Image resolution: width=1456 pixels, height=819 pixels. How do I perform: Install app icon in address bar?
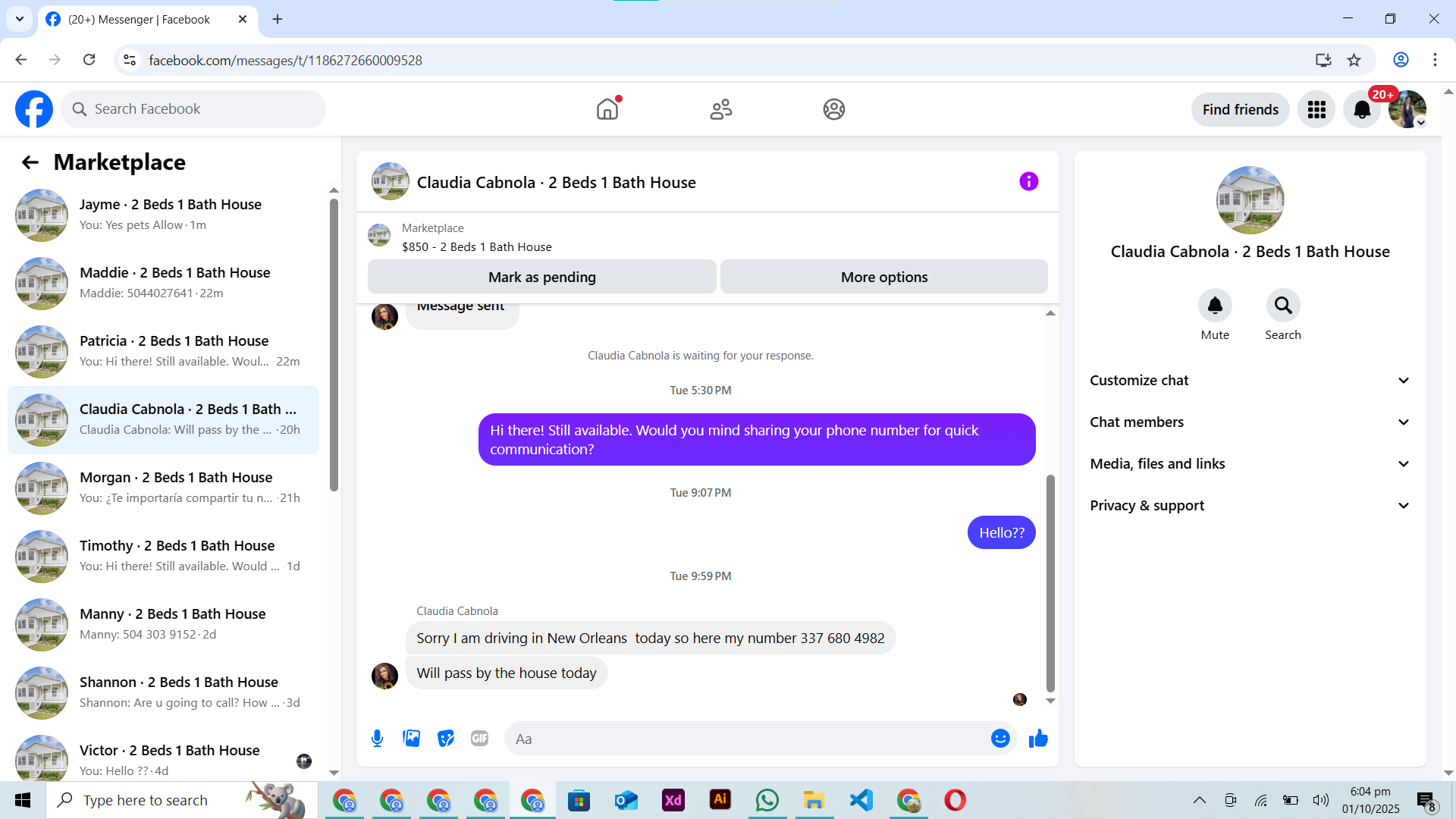pos(1323,60)
